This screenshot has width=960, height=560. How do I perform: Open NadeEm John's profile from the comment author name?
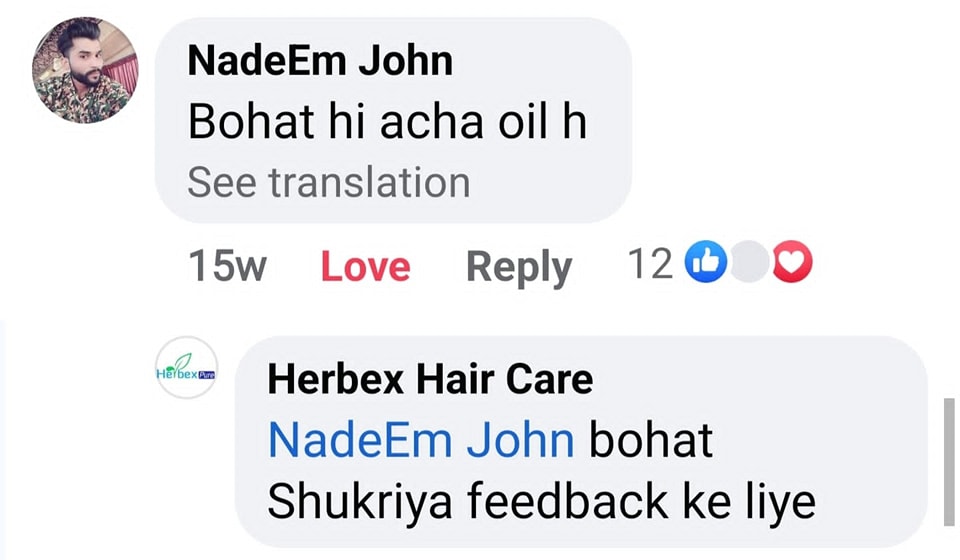tap(320, 60)
